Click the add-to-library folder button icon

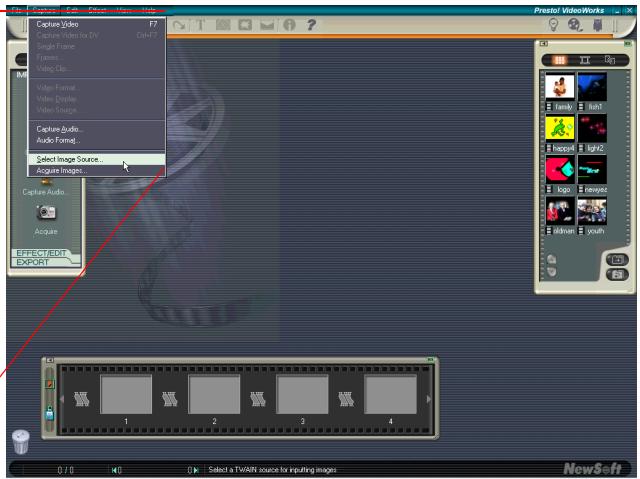pos(617,259)
